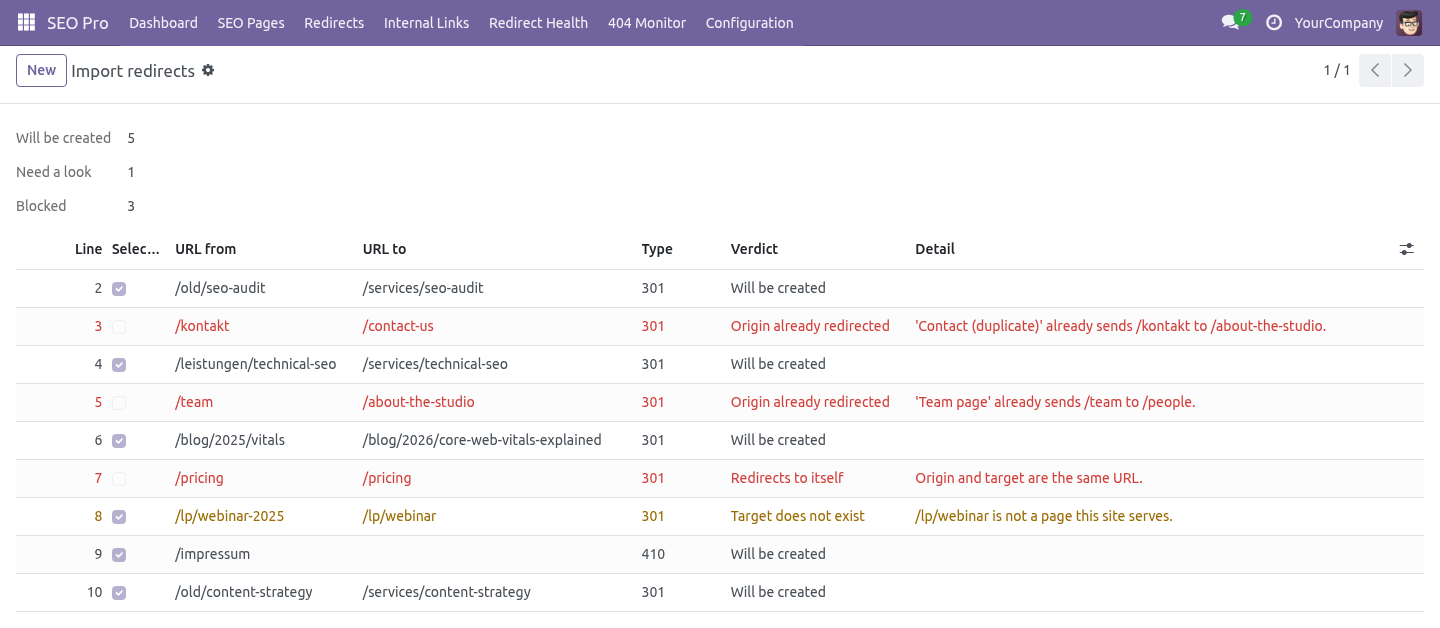Click the /lp/webinar URL to cell
1440x628 pixels.
click(x=399, y=516)
